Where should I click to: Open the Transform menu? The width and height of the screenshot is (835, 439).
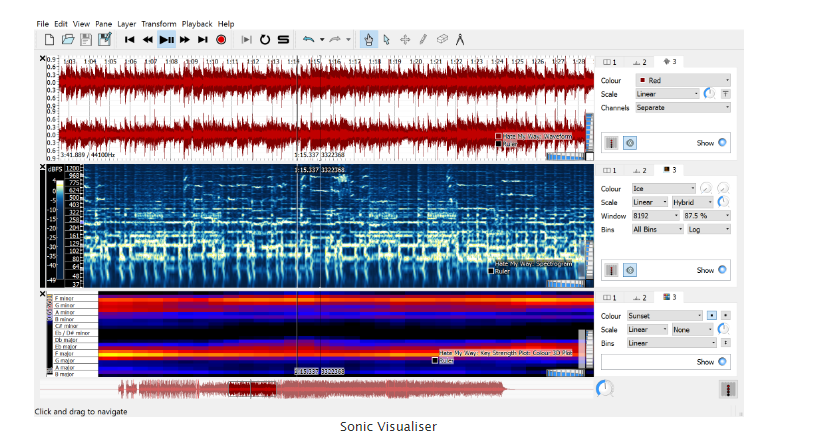pyautogui.click(x=159, y=24)
